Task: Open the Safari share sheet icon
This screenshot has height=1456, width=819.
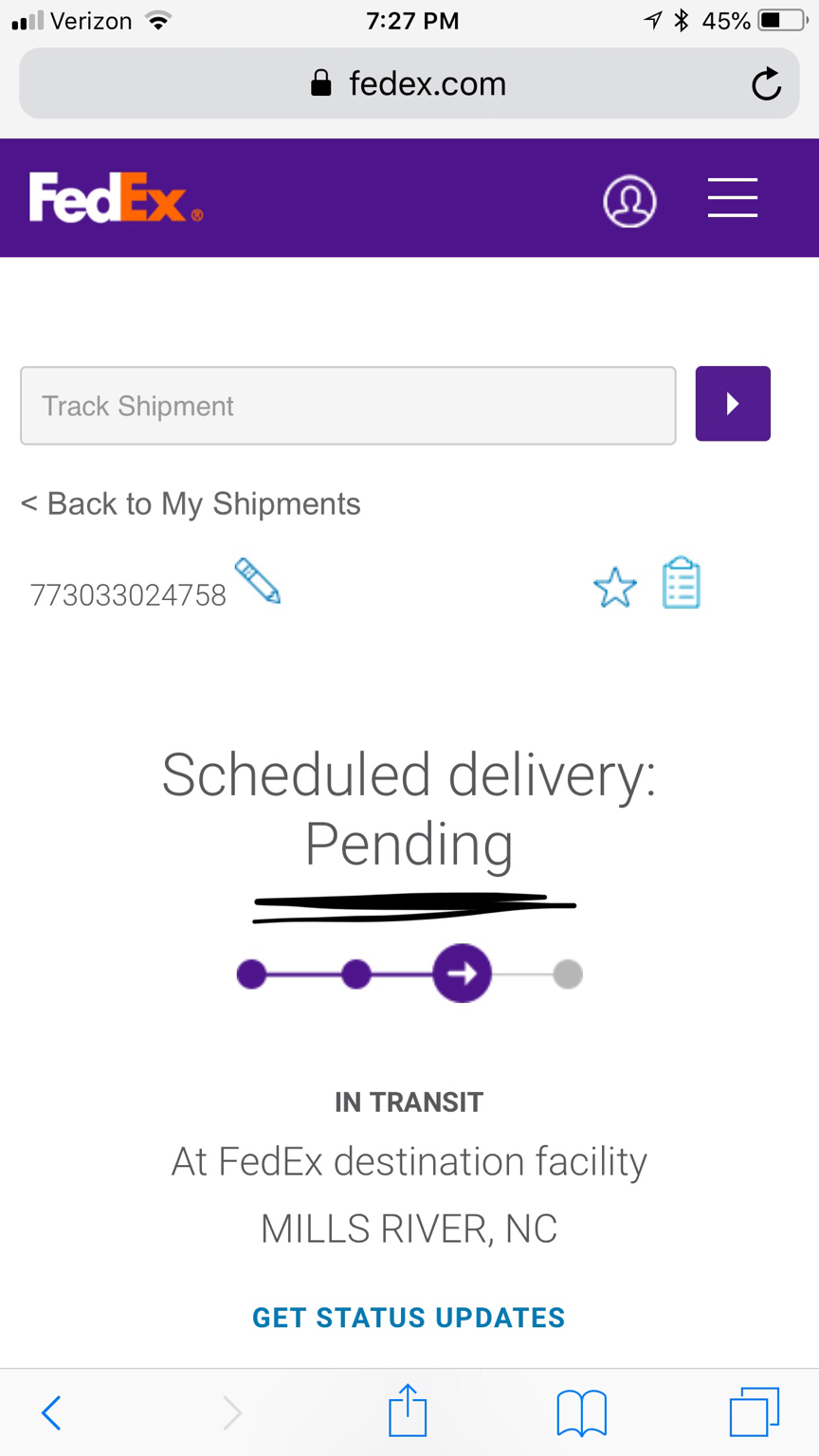Action: coord(408,1410)
